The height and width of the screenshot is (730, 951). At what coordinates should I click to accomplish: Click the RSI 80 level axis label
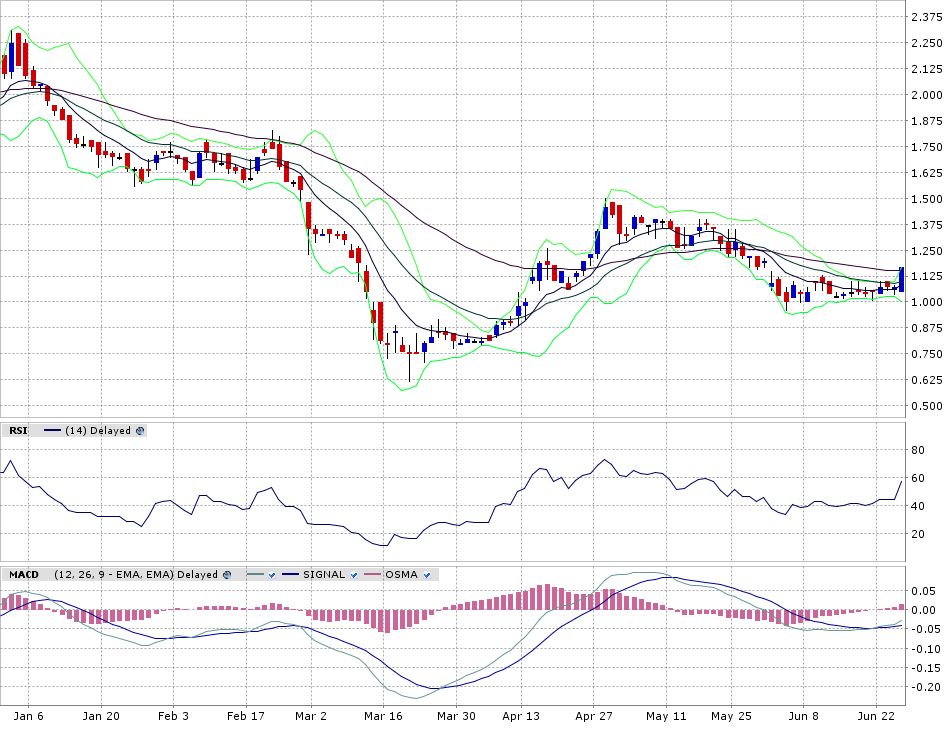pyautogui.click(x=917, y=451)
